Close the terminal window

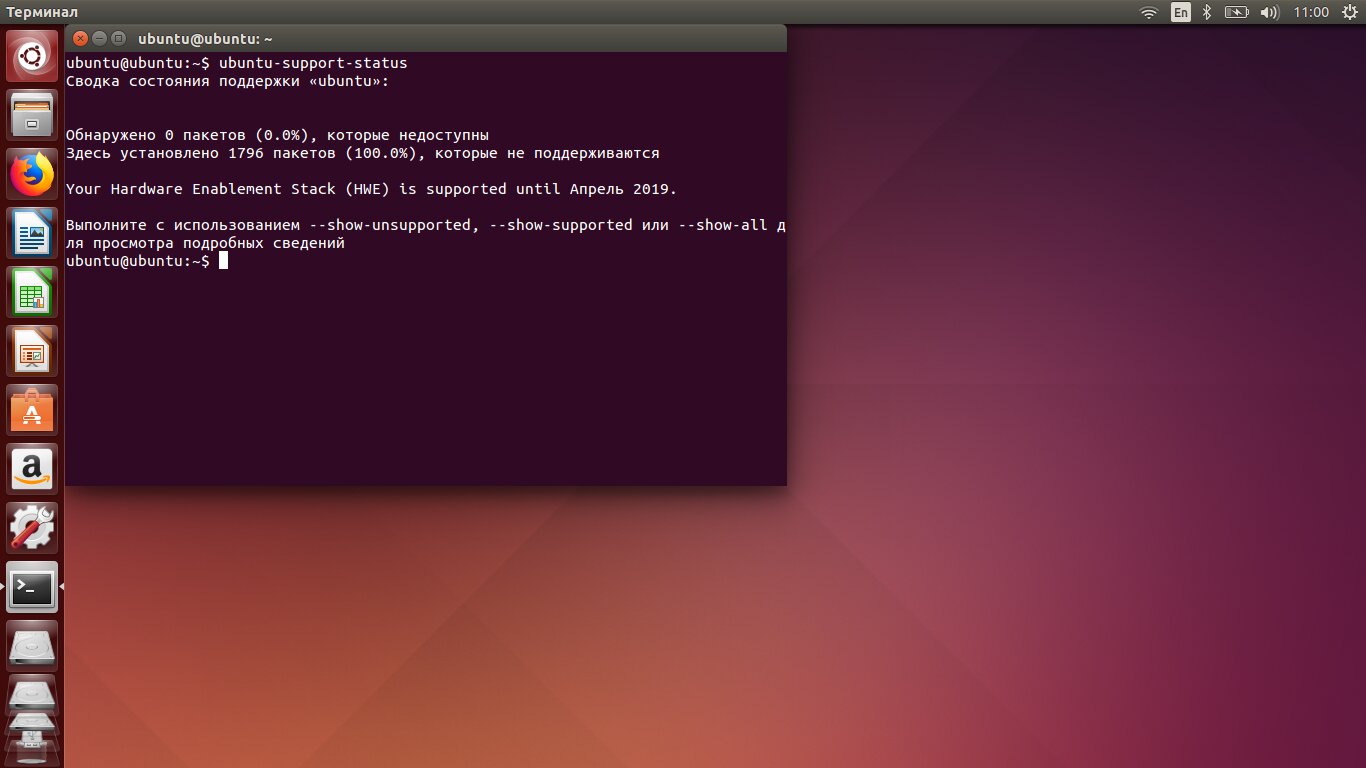pos(80,38)
